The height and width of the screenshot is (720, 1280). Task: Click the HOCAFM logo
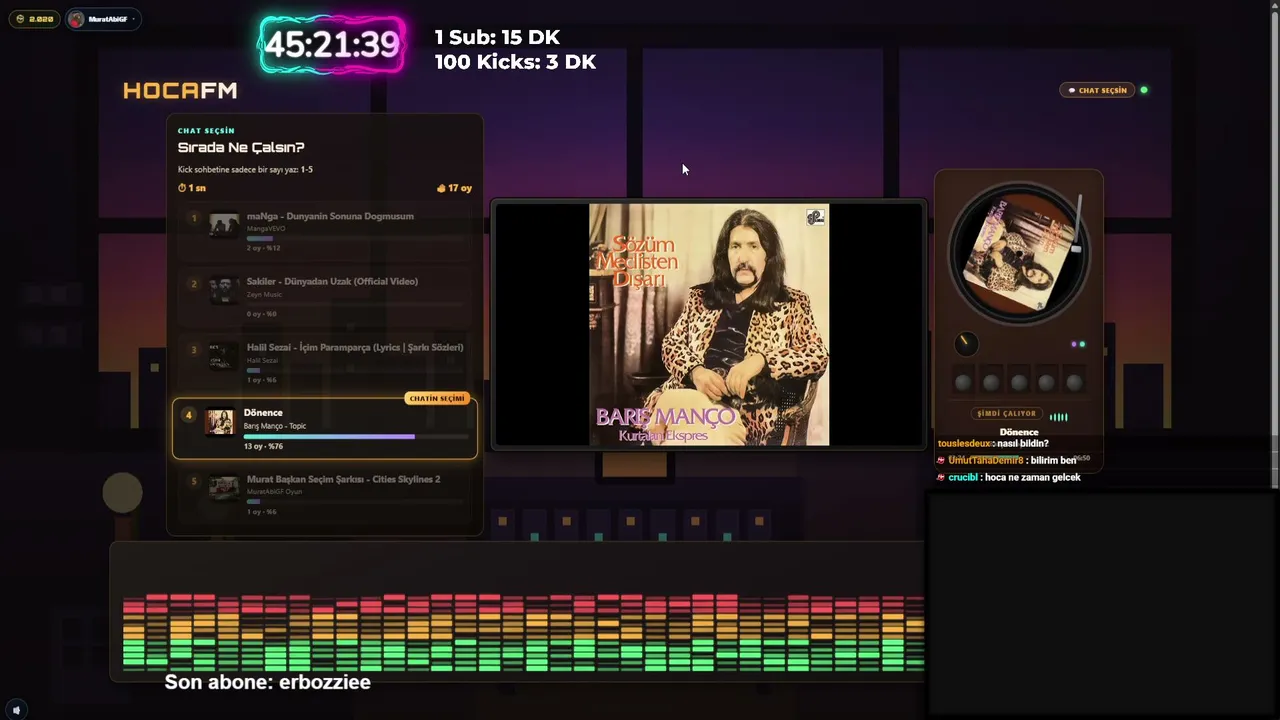click(180, 91)
